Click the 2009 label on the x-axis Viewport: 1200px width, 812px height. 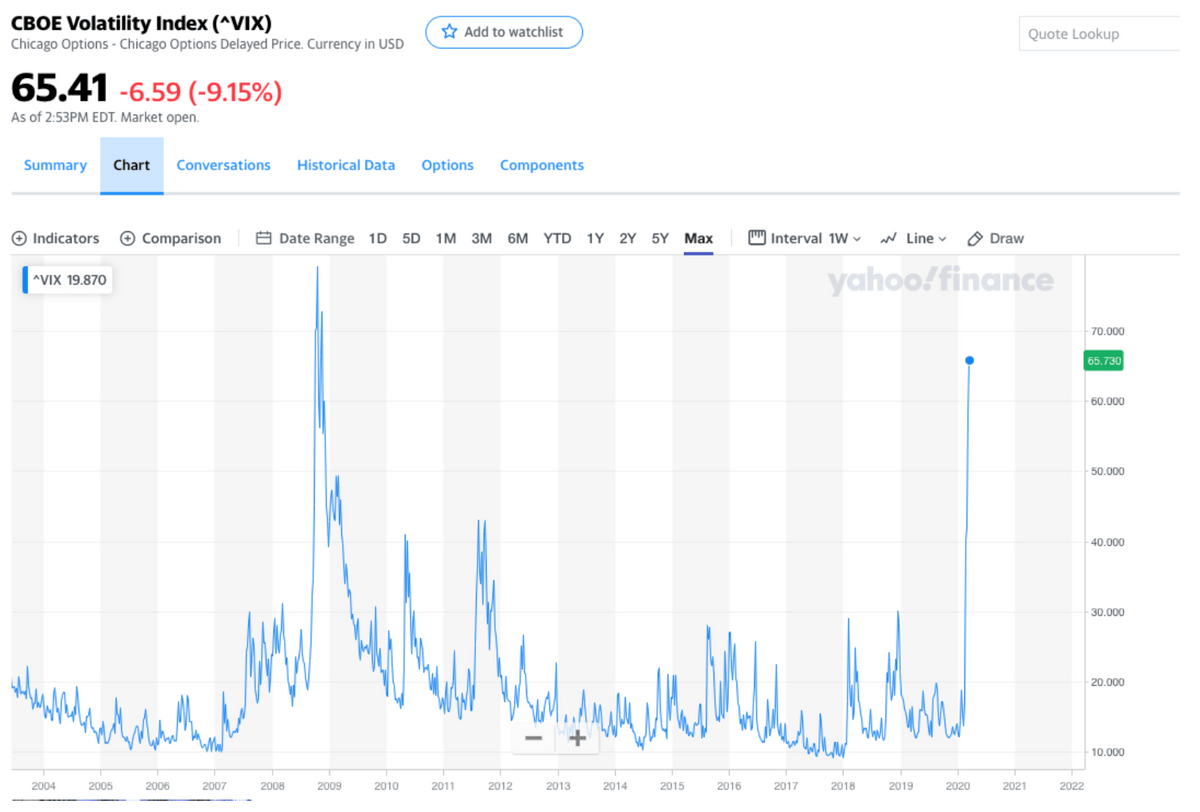329,785
